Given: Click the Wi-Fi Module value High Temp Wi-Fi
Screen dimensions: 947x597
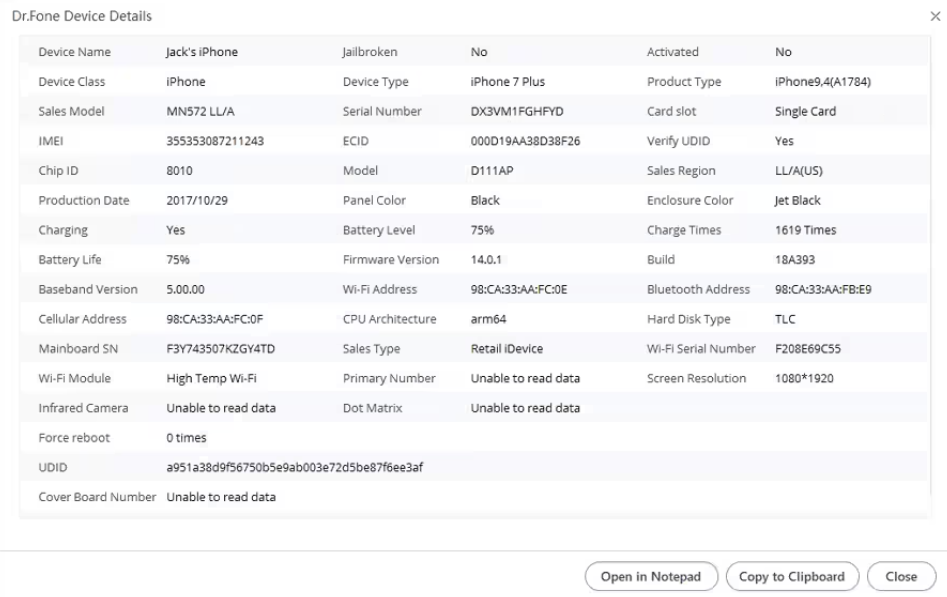Looking at the screenshot, I should point(211,378).
